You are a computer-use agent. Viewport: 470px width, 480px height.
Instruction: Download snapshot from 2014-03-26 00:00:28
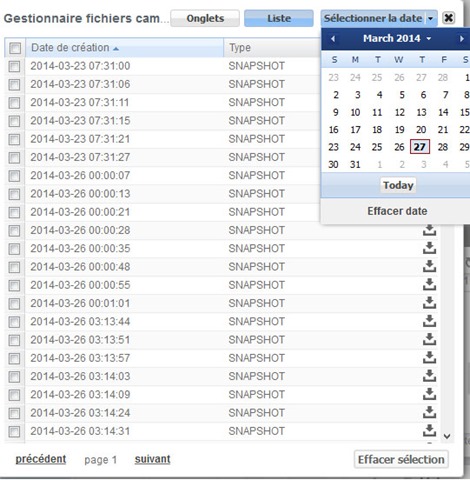tap(429, 230)
